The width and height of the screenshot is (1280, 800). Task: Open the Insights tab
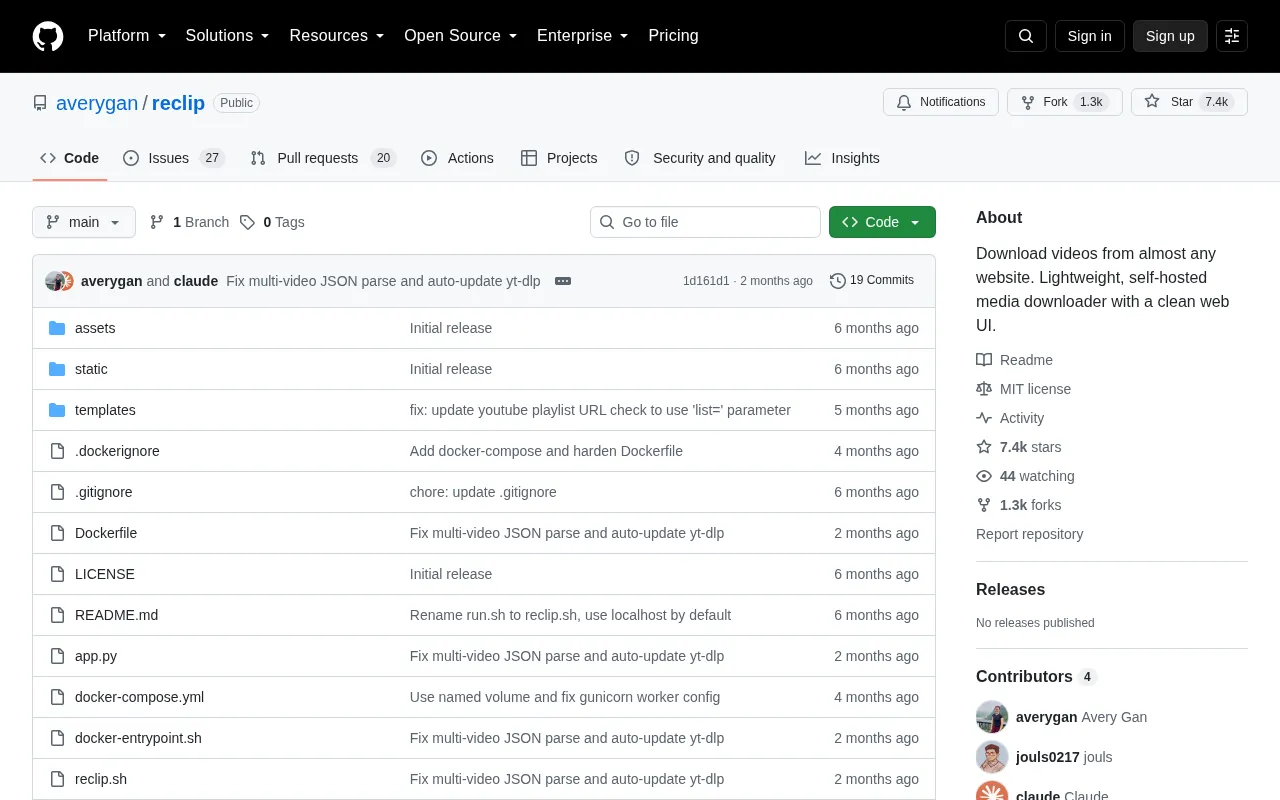tap(842, 158)
